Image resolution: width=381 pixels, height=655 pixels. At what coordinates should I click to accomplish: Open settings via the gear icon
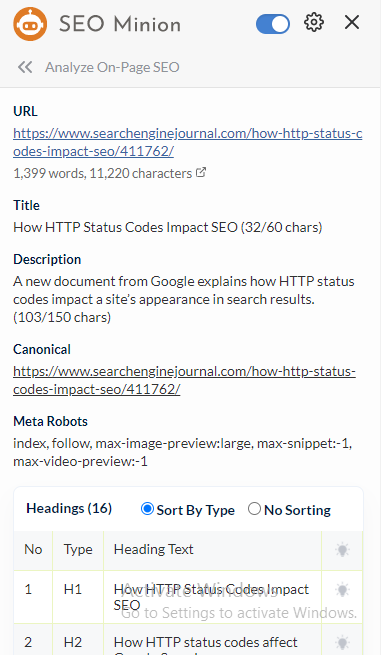[x=314, y=22]
